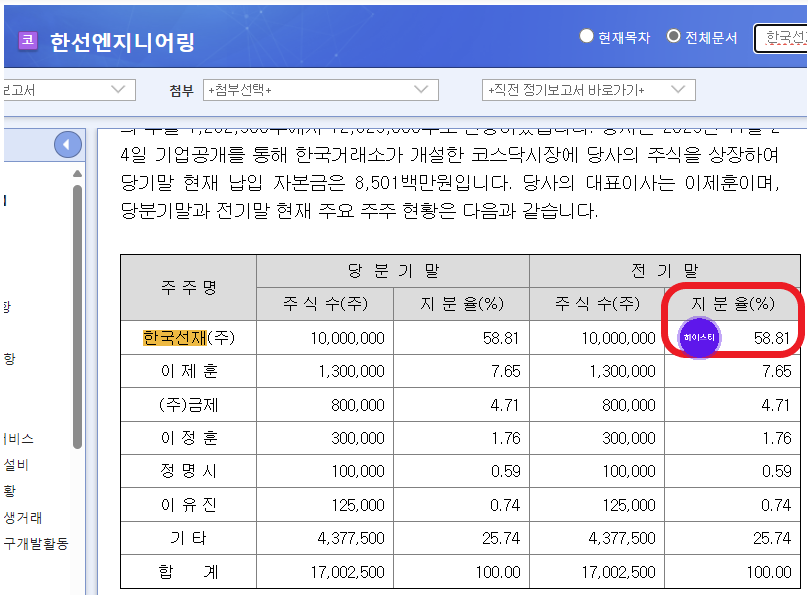Click the highlighted 한국선재(주) shareholder cell
Screen dimensions: 808x608
pos(189,338)
